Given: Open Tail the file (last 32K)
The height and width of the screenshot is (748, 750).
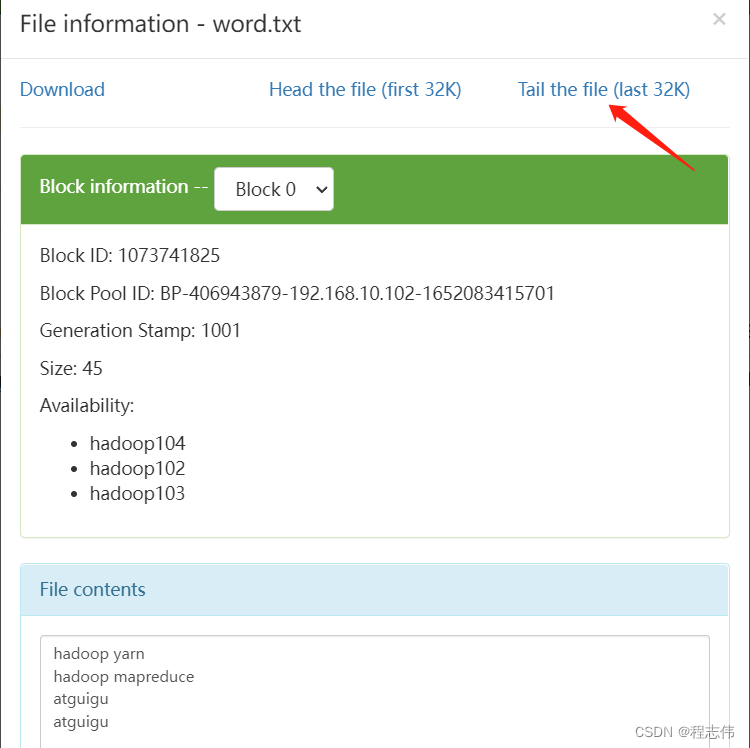Looking at the screenshot, I should point(604,89).
